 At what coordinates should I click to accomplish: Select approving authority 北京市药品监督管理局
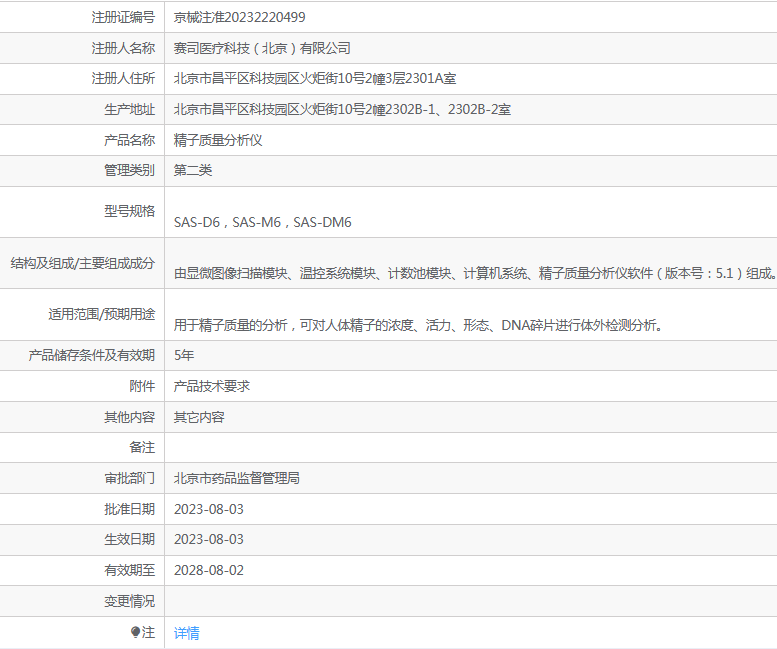pos(236,478)
